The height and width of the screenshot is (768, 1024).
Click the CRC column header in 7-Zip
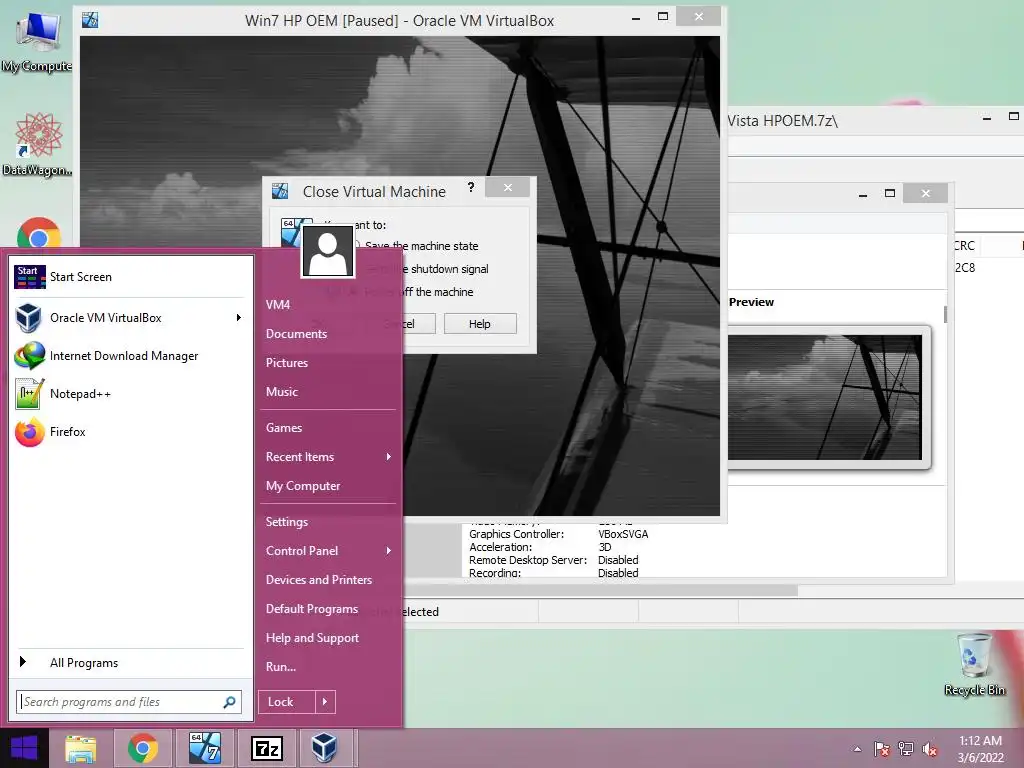coord(965,246)
